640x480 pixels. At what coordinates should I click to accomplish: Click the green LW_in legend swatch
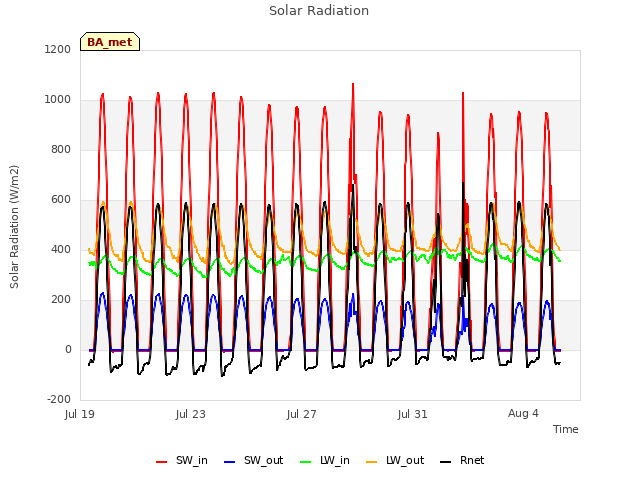click(x=306, y=462)
